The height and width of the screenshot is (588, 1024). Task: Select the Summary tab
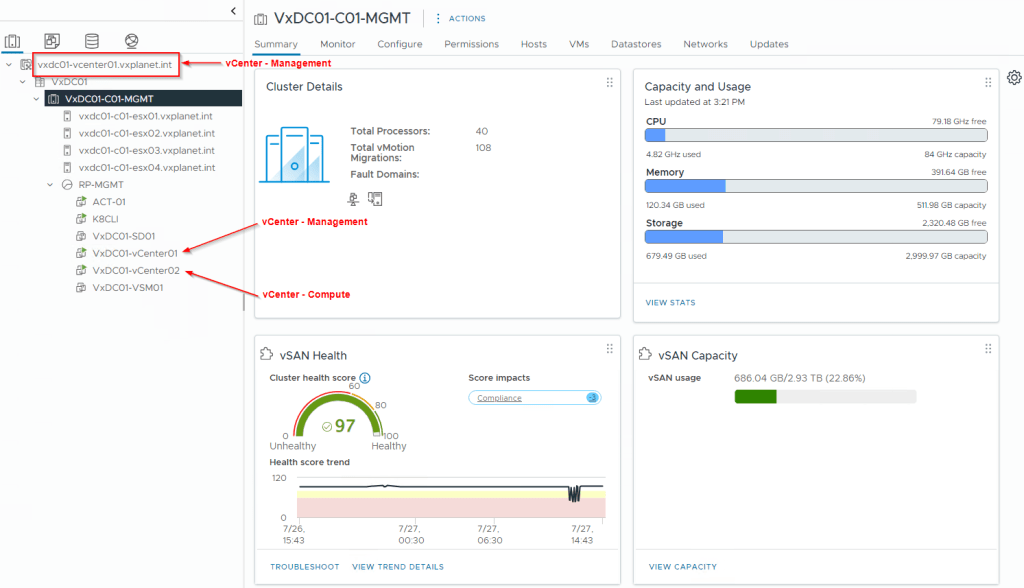(x=276, y=44)
